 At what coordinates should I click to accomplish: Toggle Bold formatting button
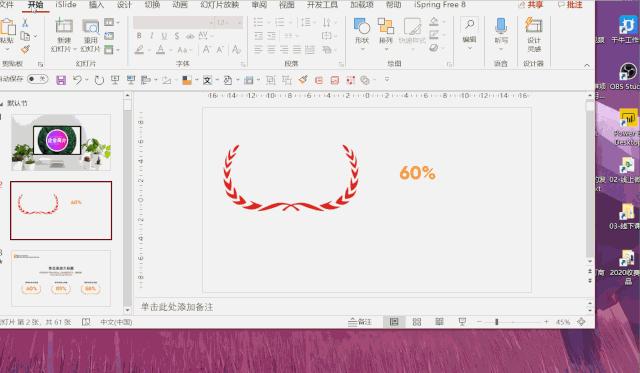[x=139, y=36]
